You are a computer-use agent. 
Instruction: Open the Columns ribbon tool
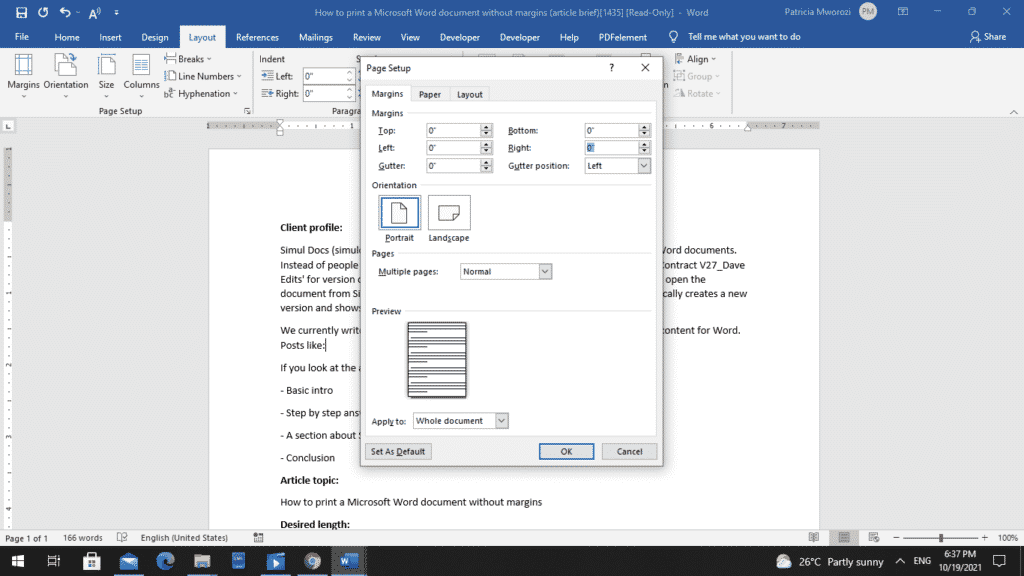[141, 70]
